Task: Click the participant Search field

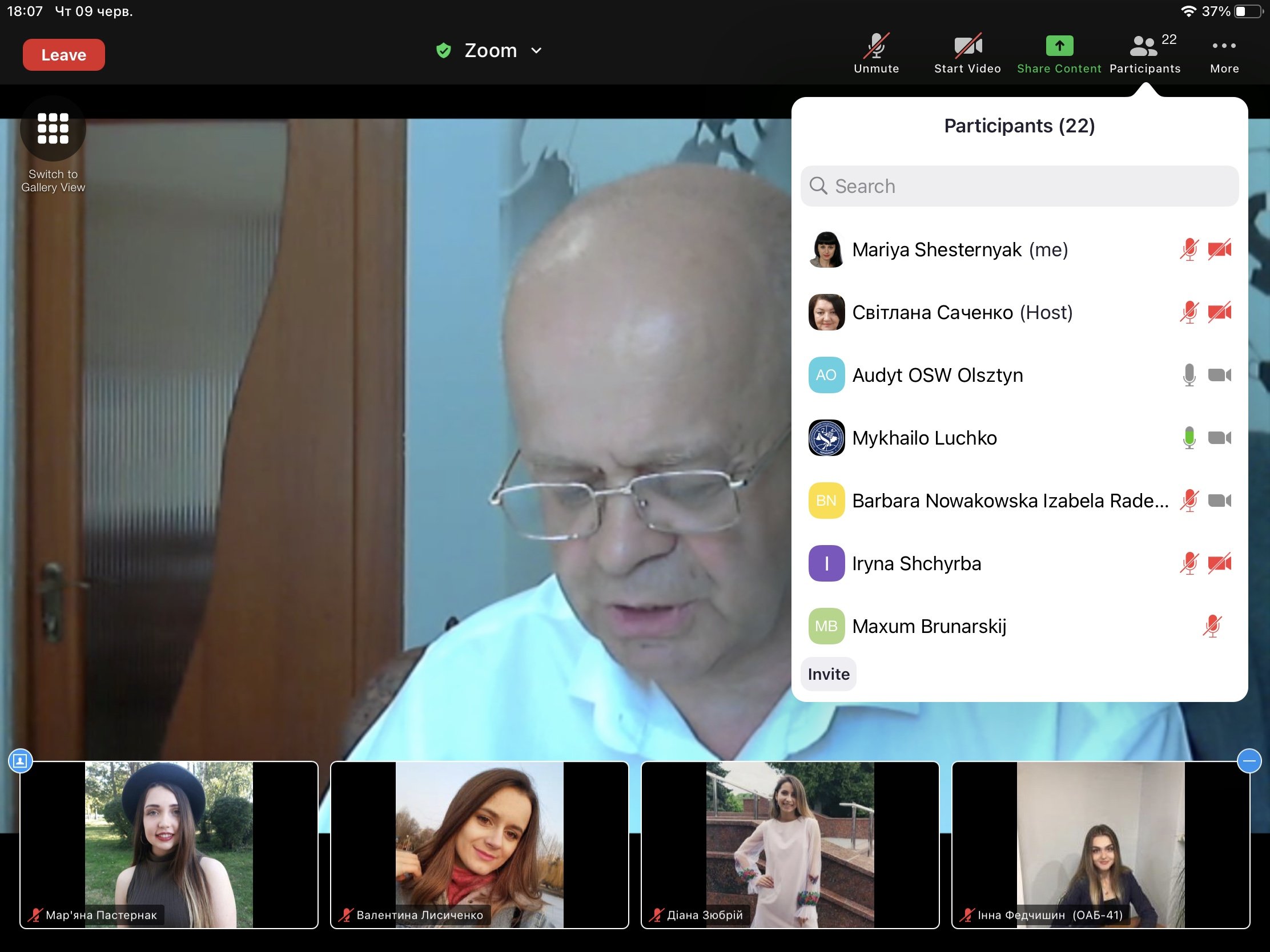Action: click(1019, 186)
